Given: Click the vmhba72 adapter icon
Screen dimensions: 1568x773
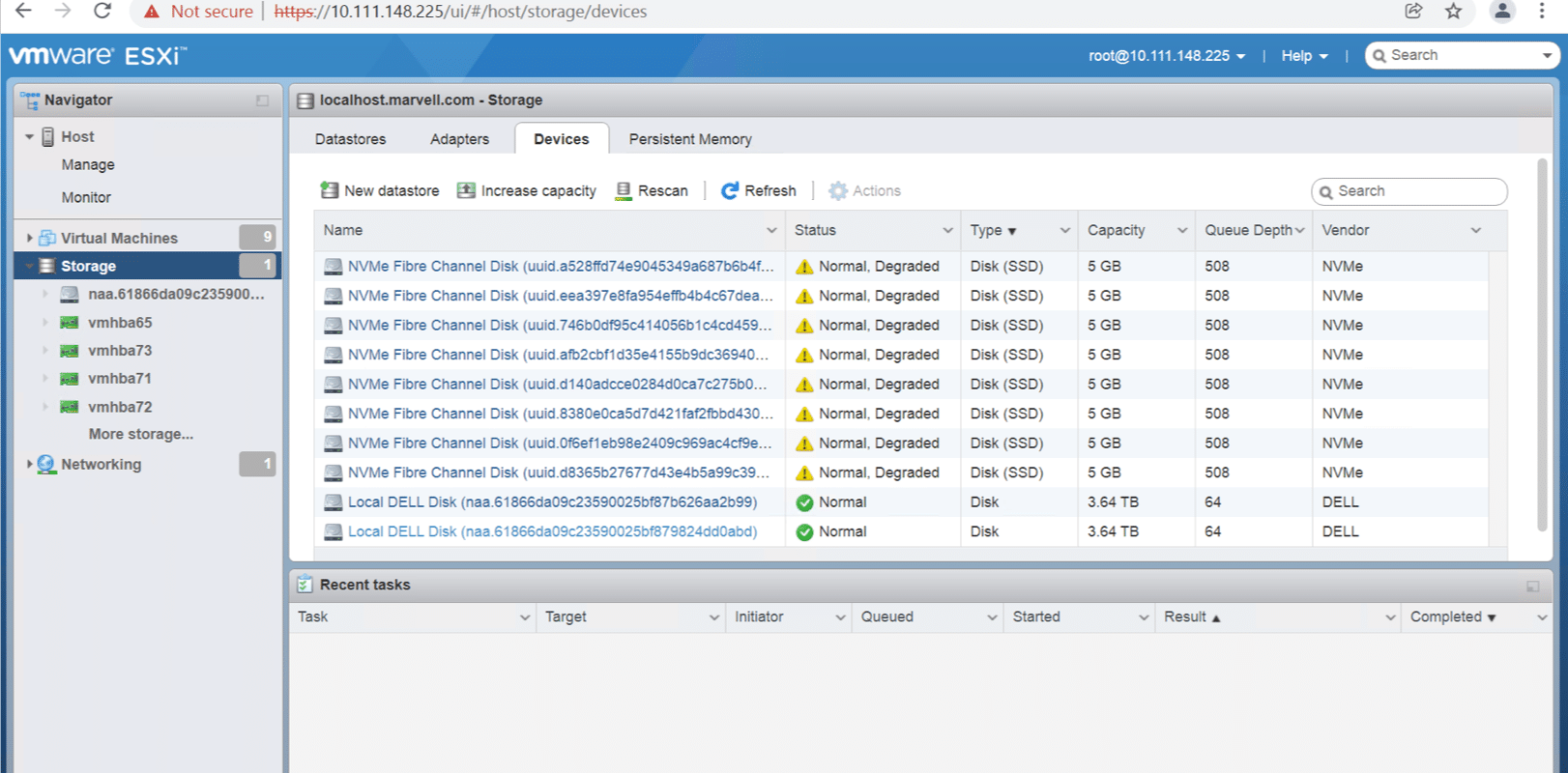Looking at the screenshot, I should [70, 407].
